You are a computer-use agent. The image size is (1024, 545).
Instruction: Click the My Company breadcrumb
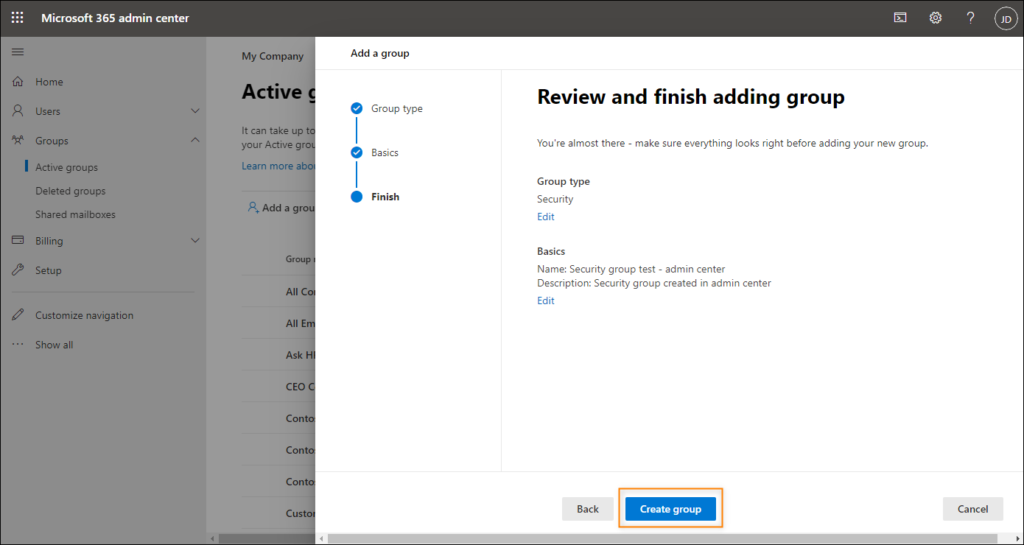click(x=272, y=56)
